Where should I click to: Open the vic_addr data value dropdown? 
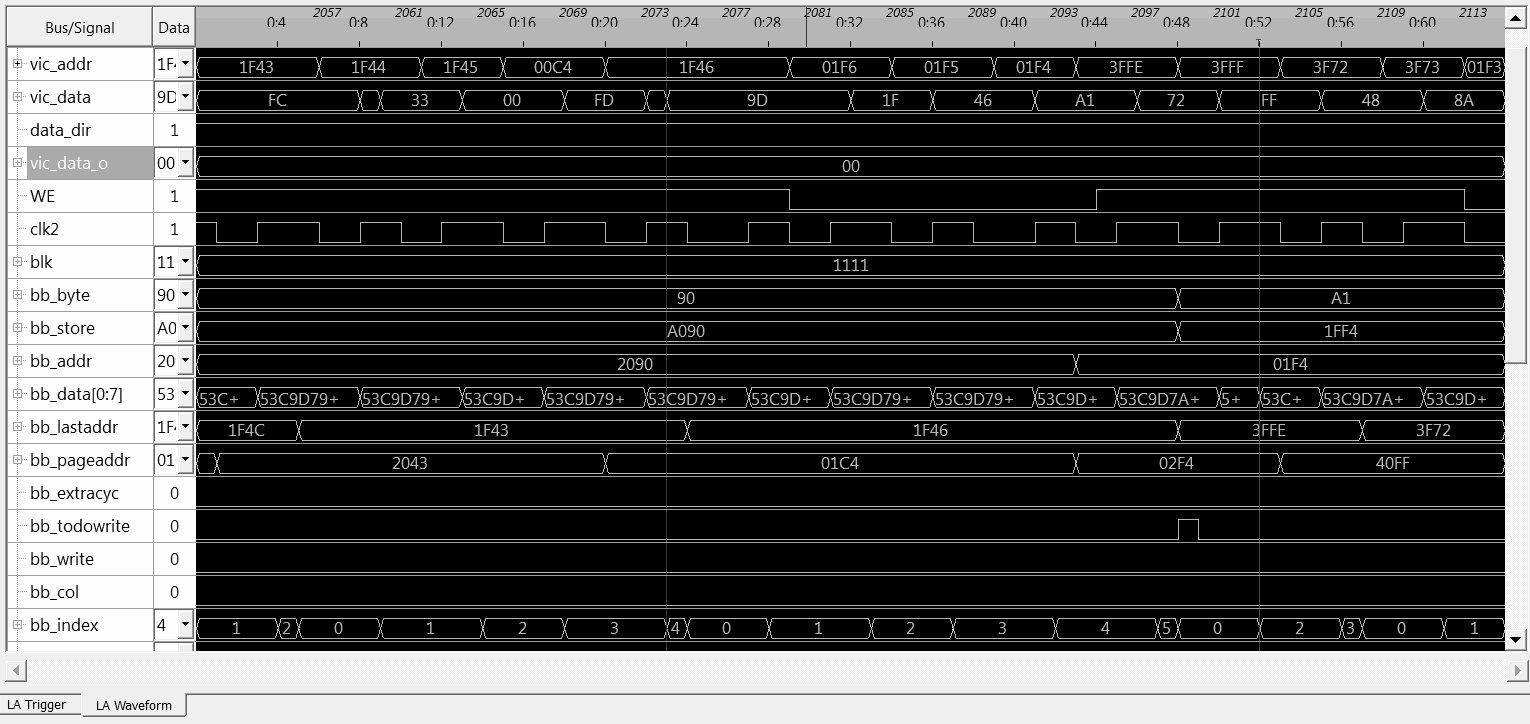tap(185, 64)
